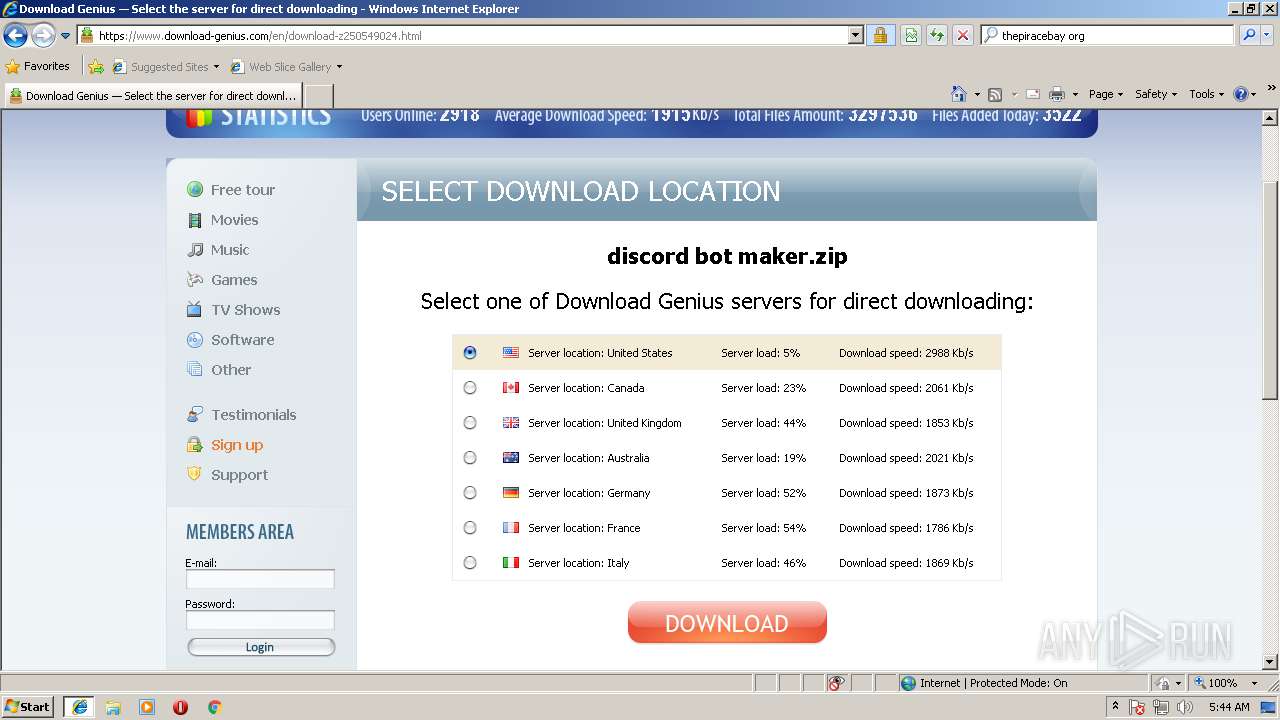Viewport: 1280px width, 720px height.
Task: Click the page vertical scrollbar thumb
Action: (x=1270, y=290)
